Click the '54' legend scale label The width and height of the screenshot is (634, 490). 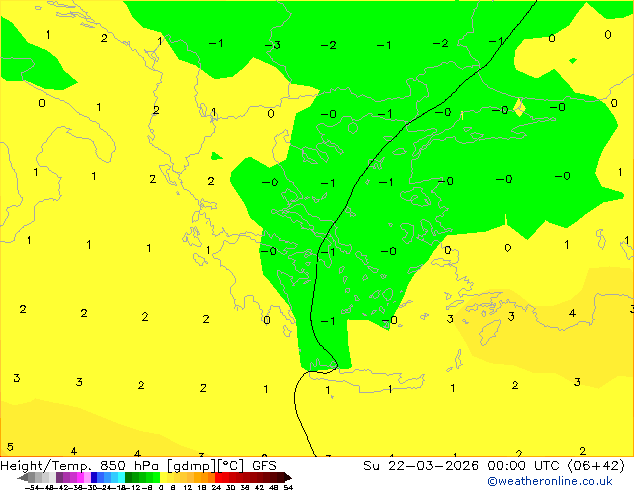288,487
